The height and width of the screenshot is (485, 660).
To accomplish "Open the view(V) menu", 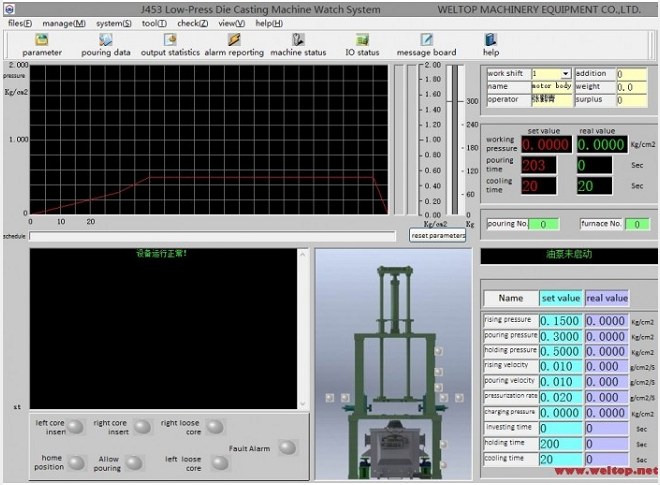I will pos(231,22).
